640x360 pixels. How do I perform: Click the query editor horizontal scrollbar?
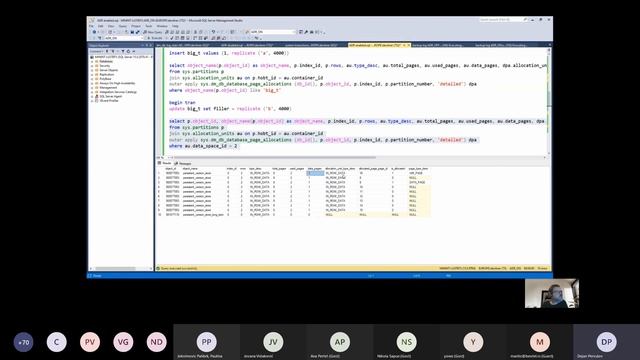[x=276, y=158]
